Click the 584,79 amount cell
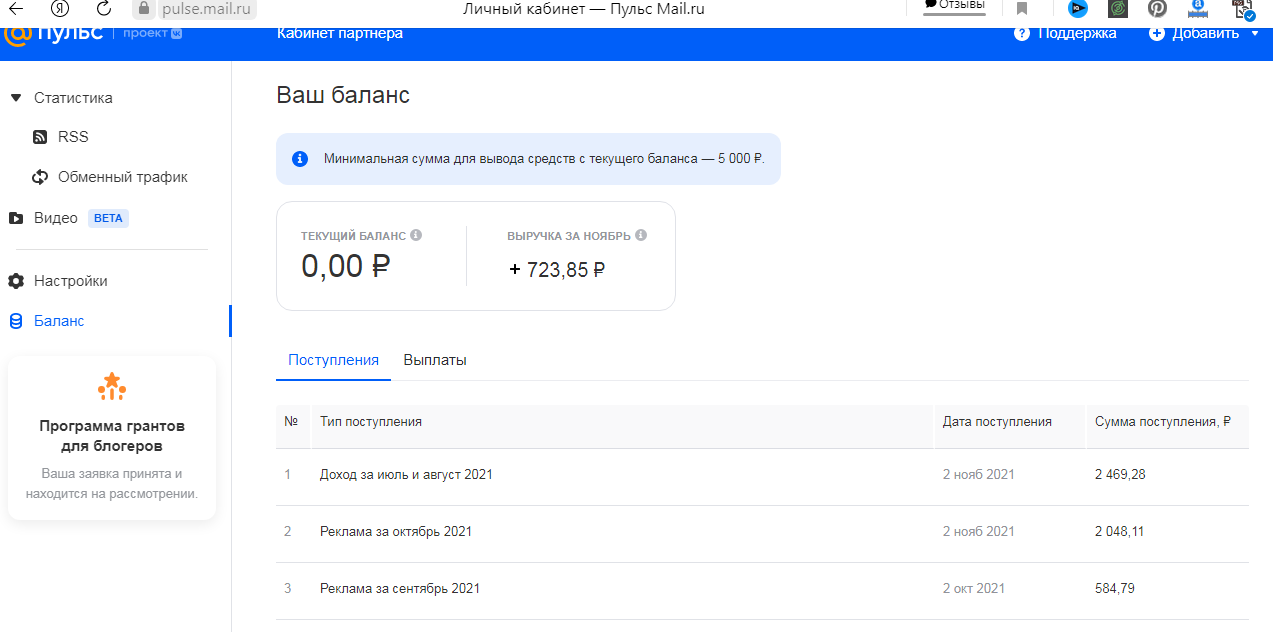Viewport: 1273px width, 632px height. point(1115,589)
